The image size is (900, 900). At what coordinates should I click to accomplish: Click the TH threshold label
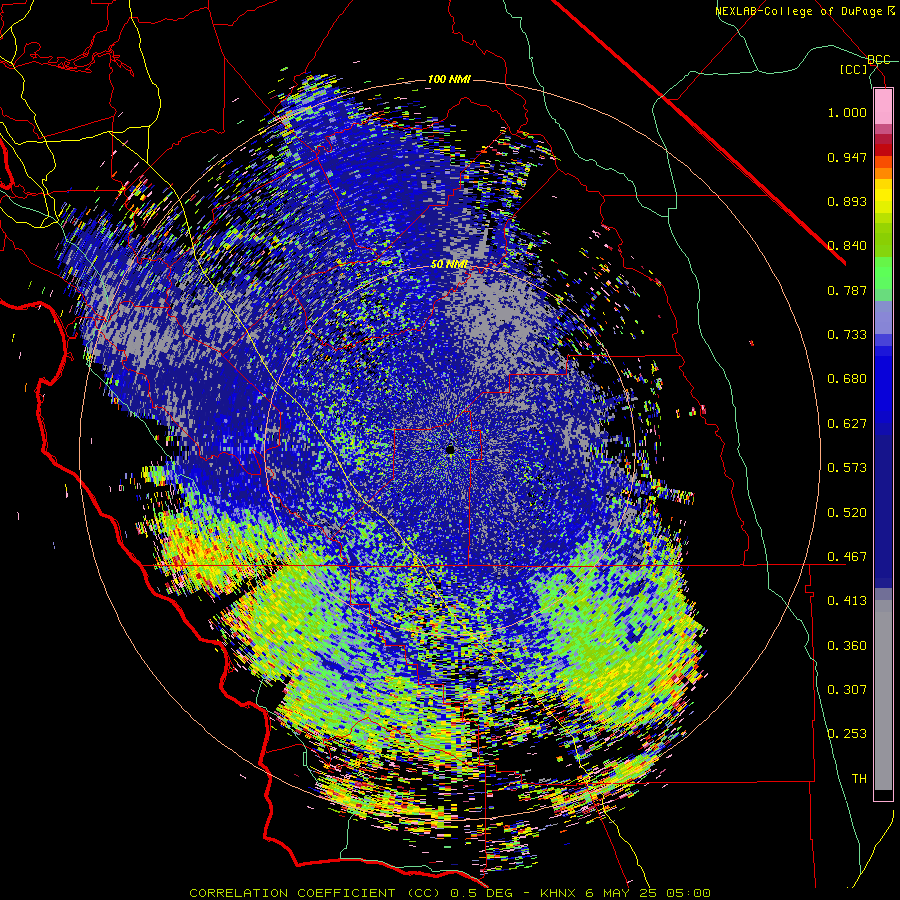859,779
